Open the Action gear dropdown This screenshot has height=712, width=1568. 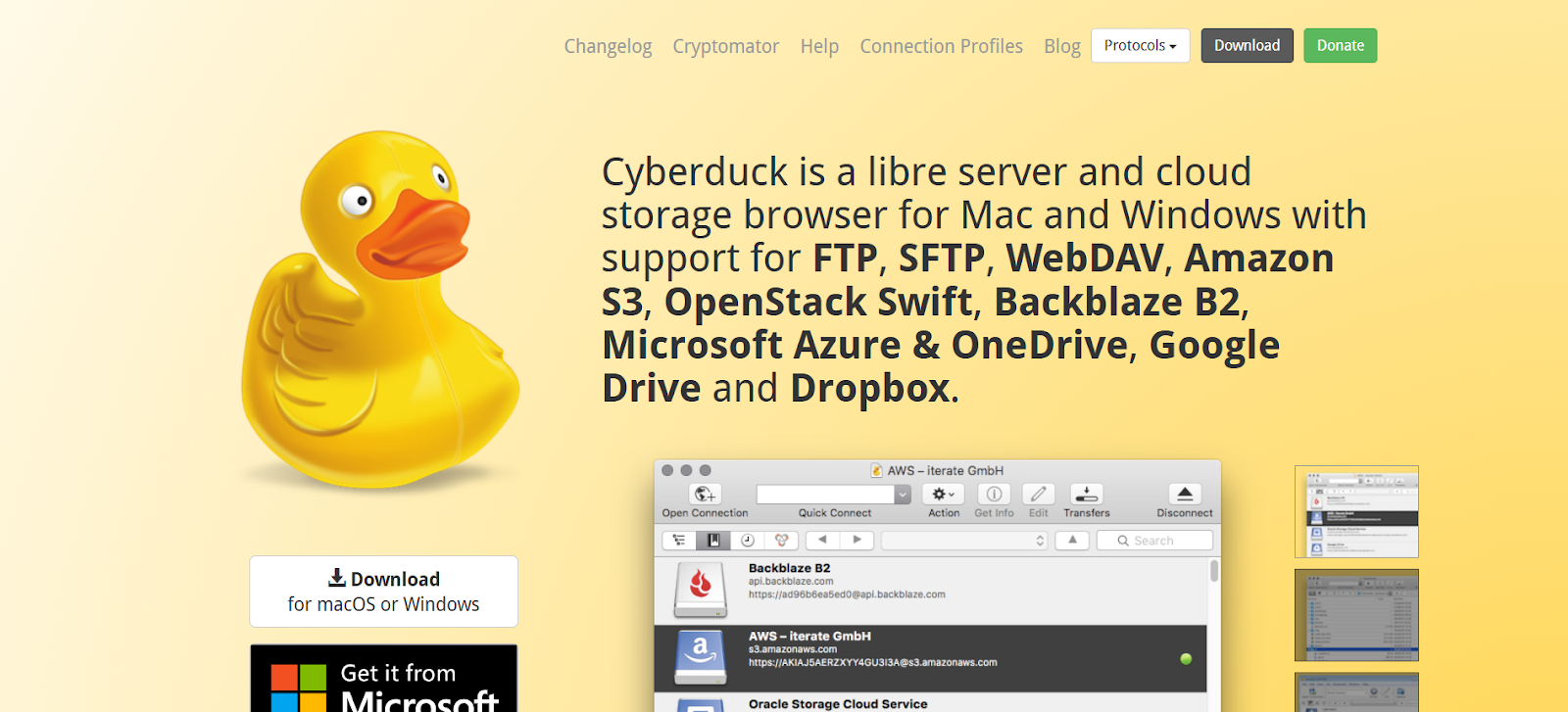coord(943,495)
